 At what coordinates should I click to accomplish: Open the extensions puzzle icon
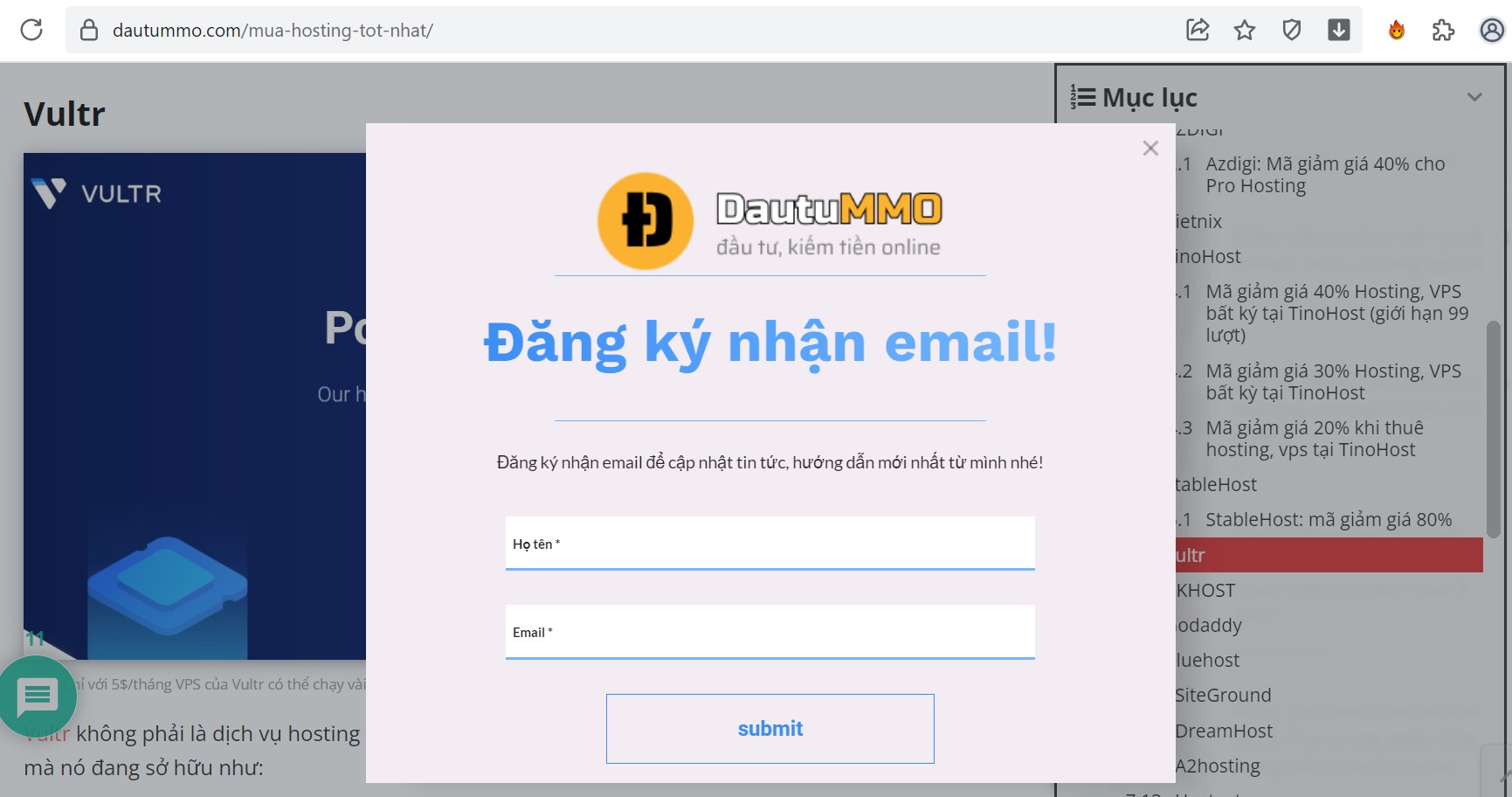[1444, 31]
